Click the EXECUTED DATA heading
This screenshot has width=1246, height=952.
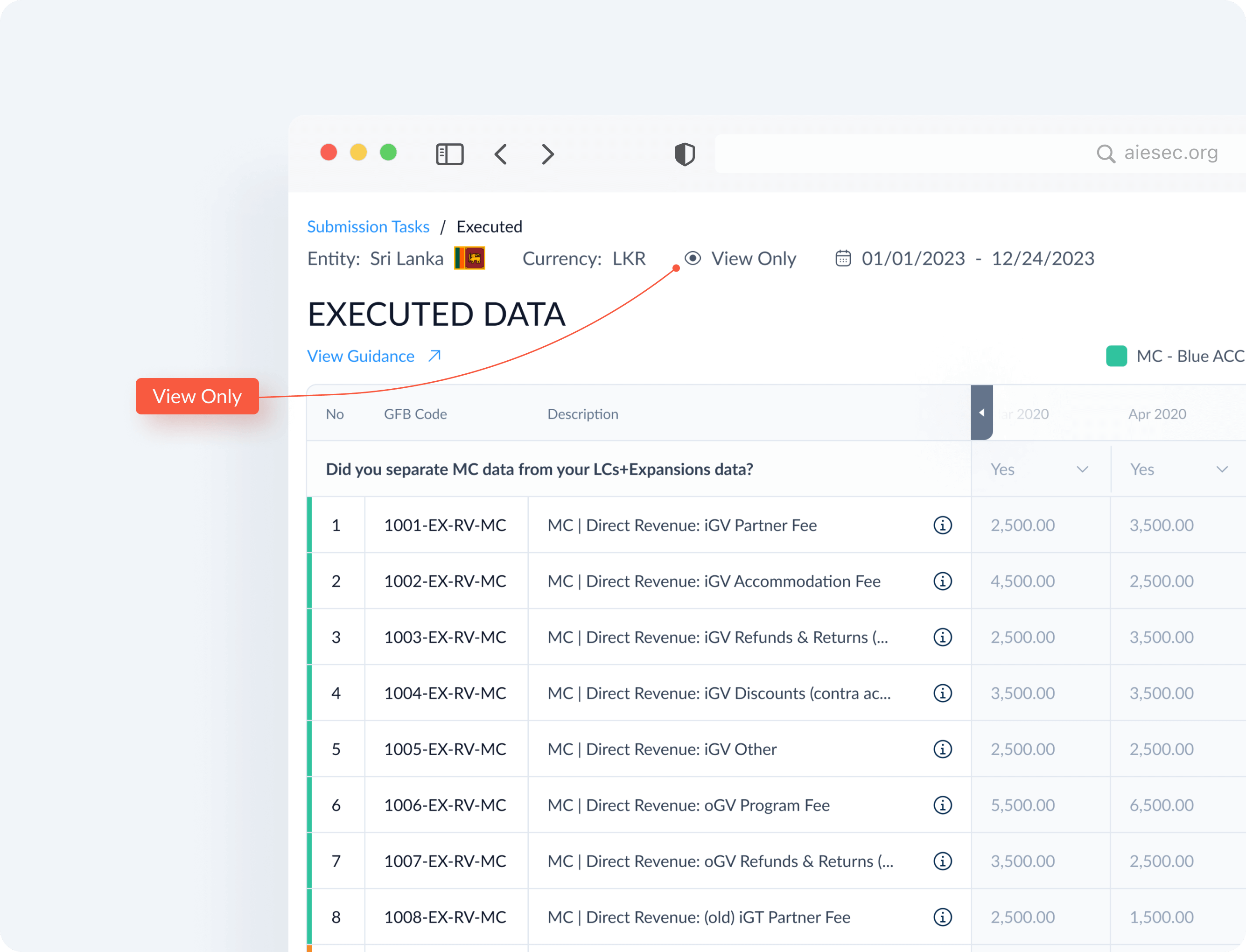[436, 315]
